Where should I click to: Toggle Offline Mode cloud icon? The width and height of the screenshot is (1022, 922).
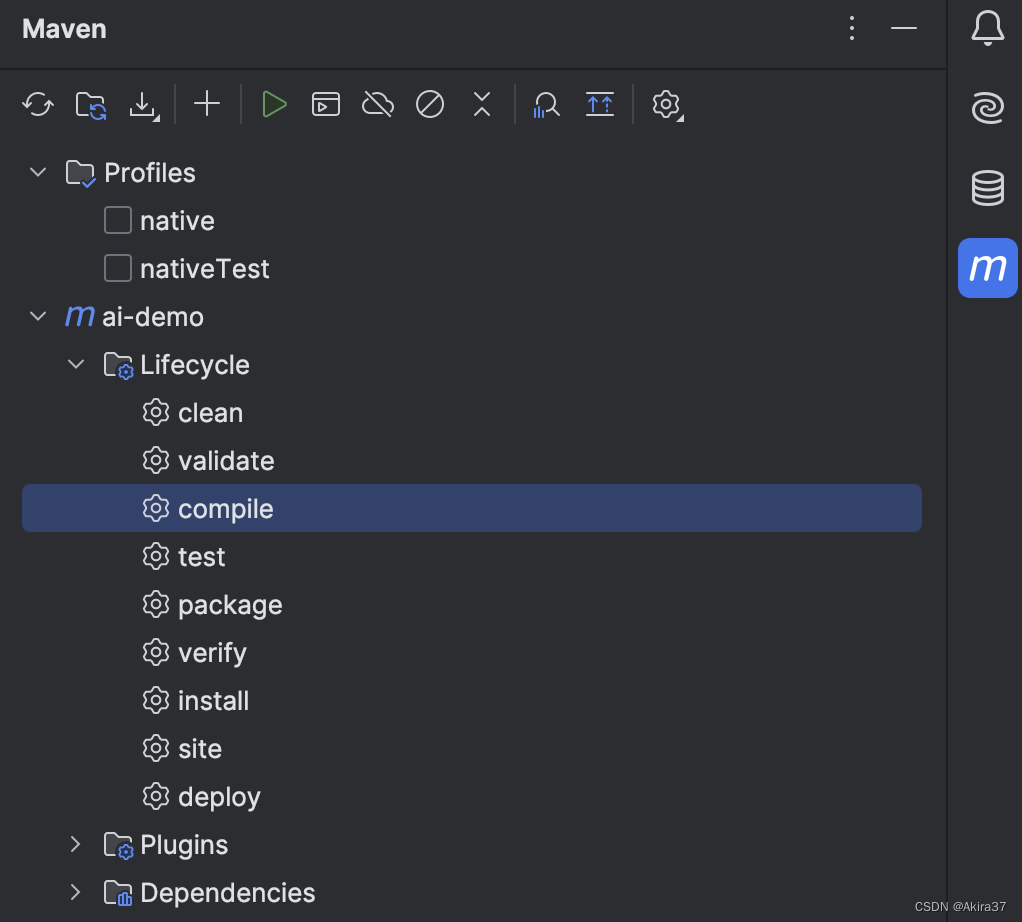(x=378, y=104)
